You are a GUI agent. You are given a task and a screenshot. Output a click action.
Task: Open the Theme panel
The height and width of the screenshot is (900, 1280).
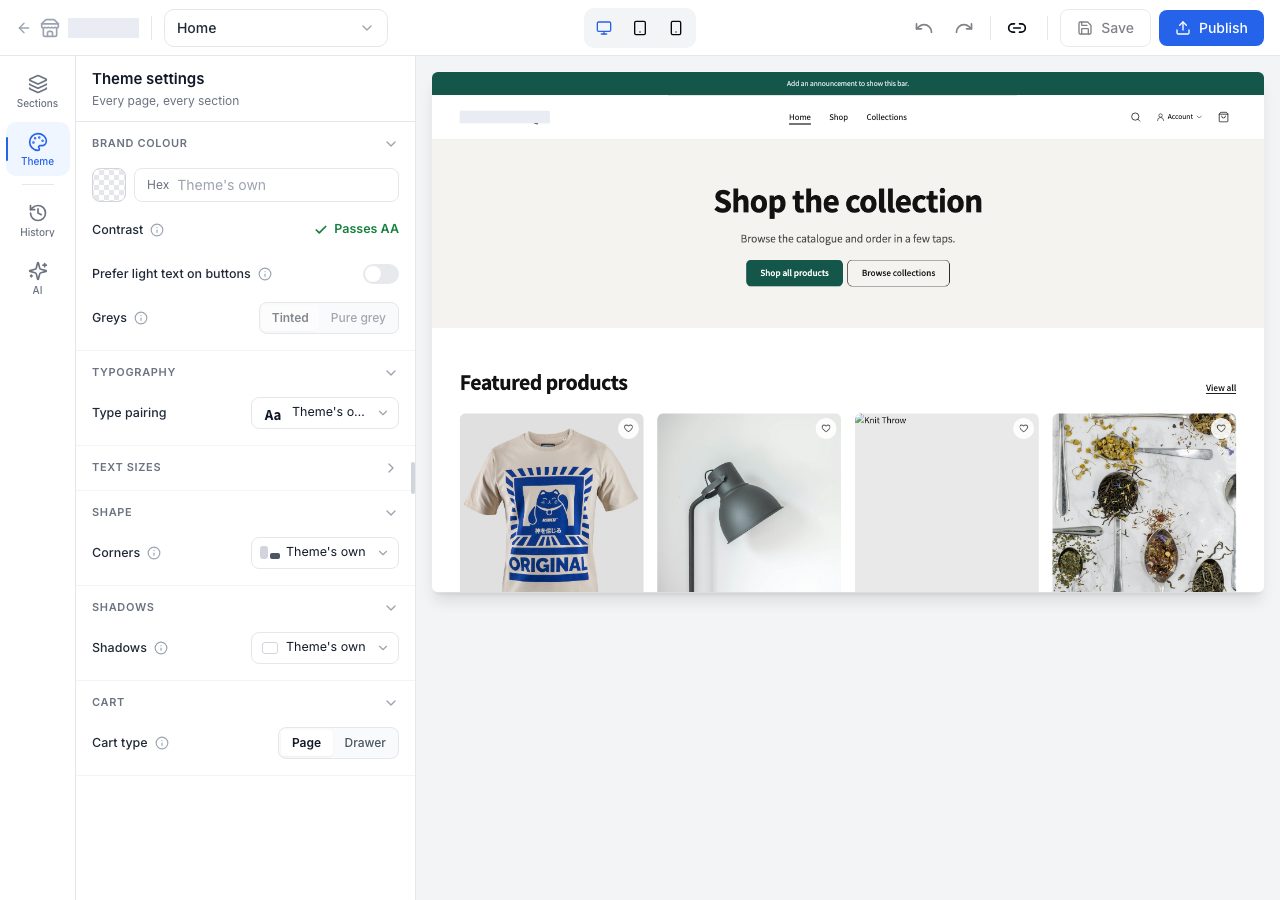pyautogui.click(x=37, y=149)
